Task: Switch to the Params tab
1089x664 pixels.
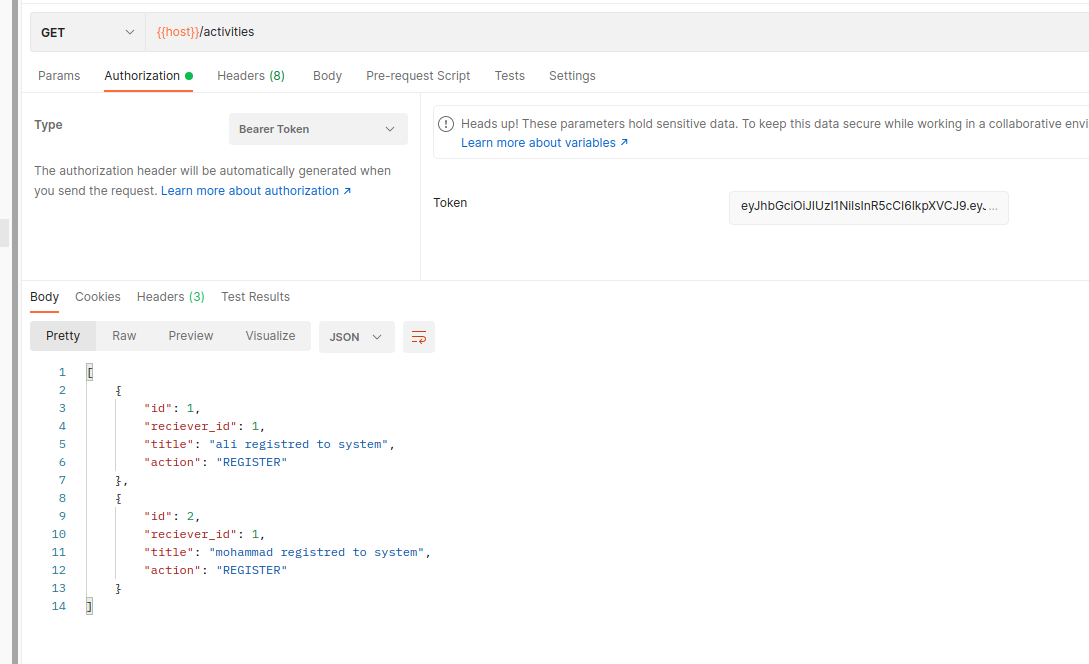Action: point(59,75)
